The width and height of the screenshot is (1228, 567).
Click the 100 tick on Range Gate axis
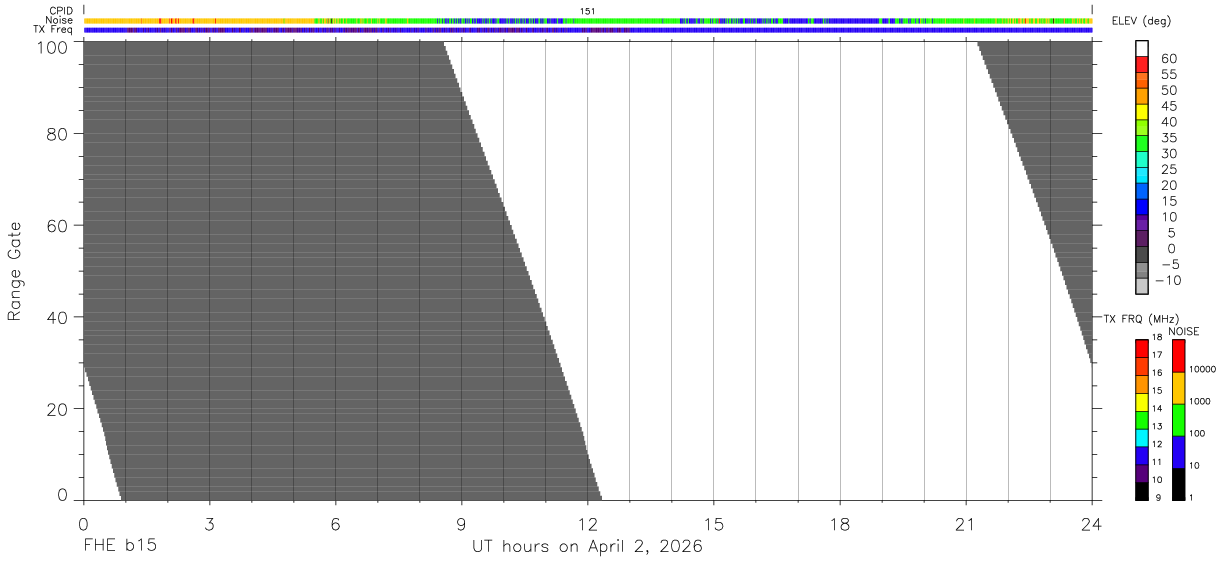click(54, 46)
